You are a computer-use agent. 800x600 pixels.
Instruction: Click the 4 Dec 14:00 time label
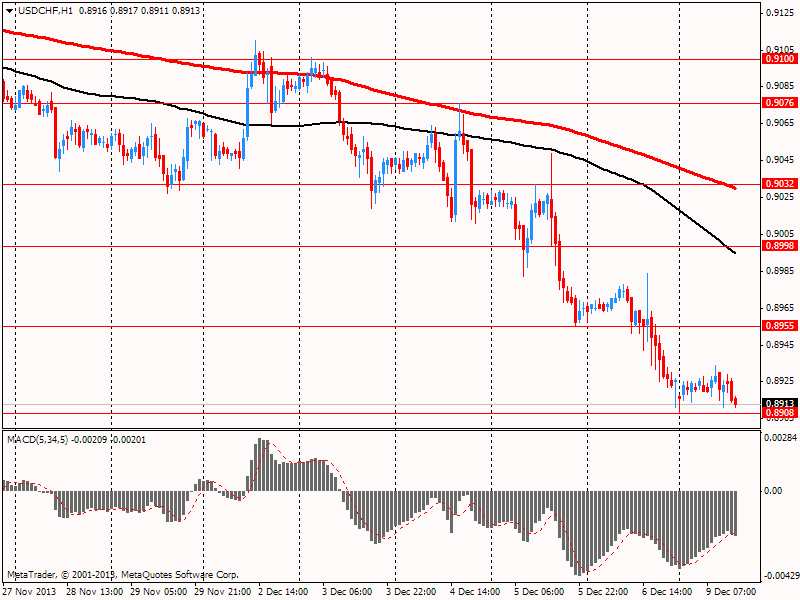pyautogui.click(x=476, y=592)
